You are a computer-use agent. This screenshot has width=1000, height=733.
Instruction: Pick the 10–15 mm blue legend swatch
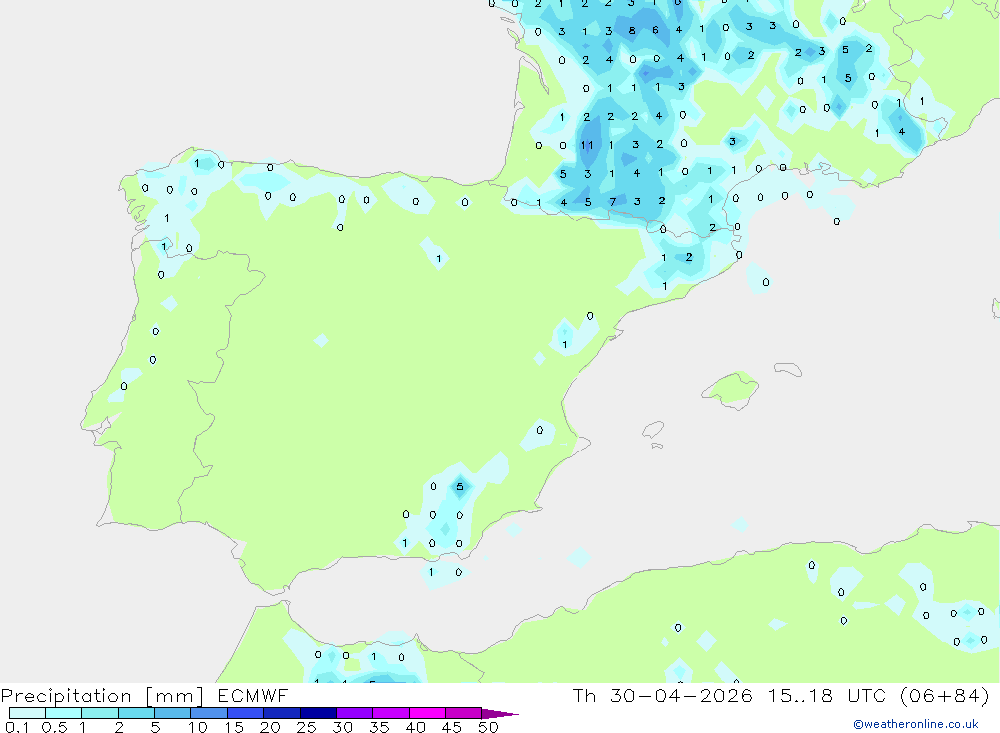pyautogui.click(x=209, y=713)
